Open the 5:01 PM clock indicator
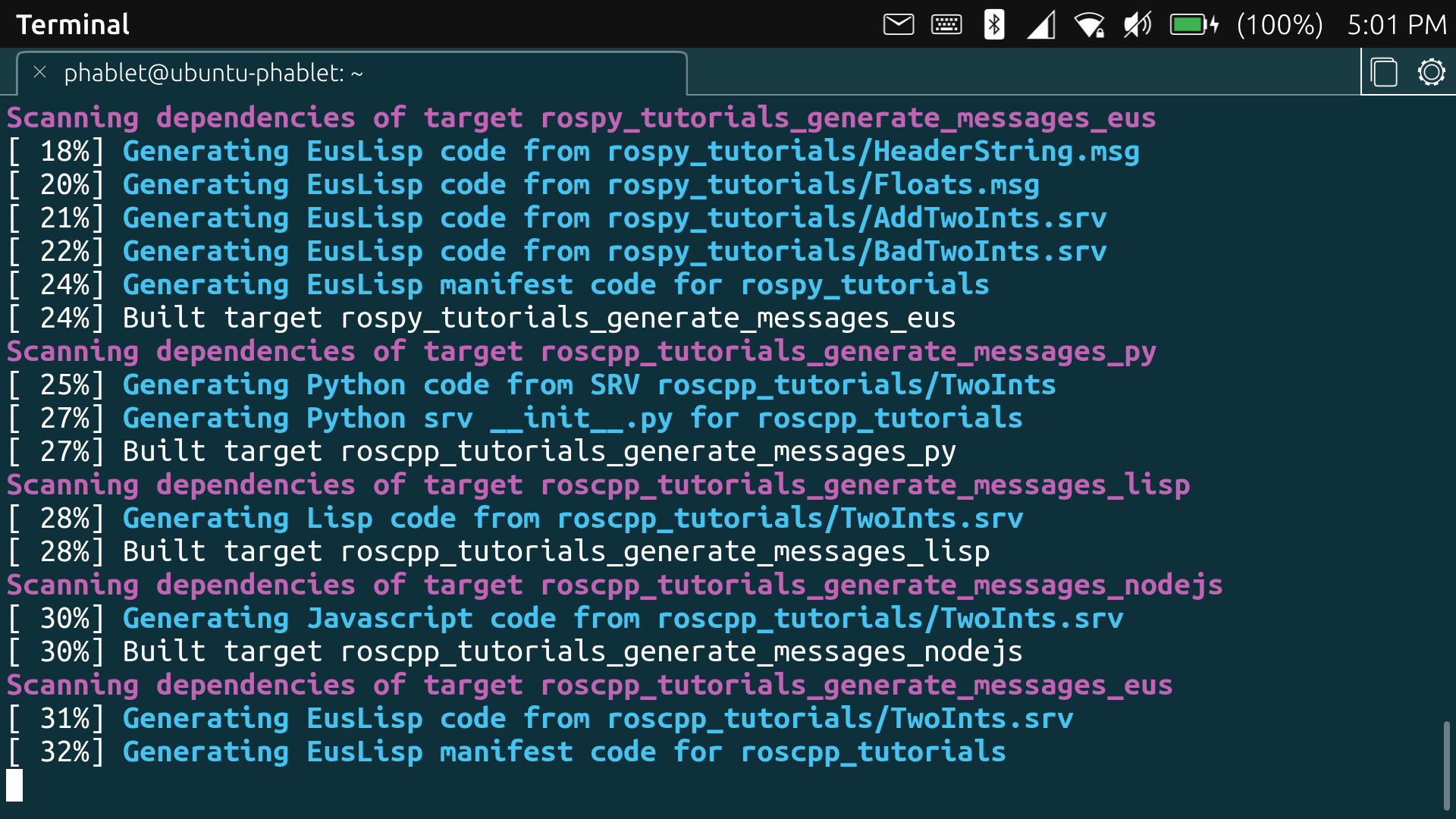This screenshot has width=1456, height=819. (x=1396, y=25)
